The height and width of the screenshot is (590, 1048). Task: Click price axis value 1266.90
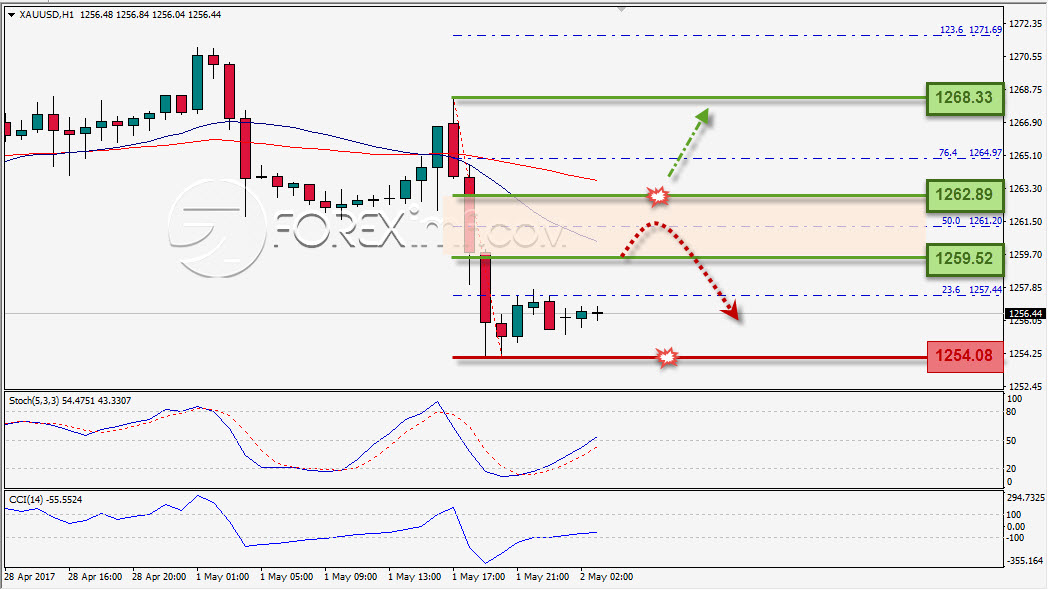[1025, 123]
